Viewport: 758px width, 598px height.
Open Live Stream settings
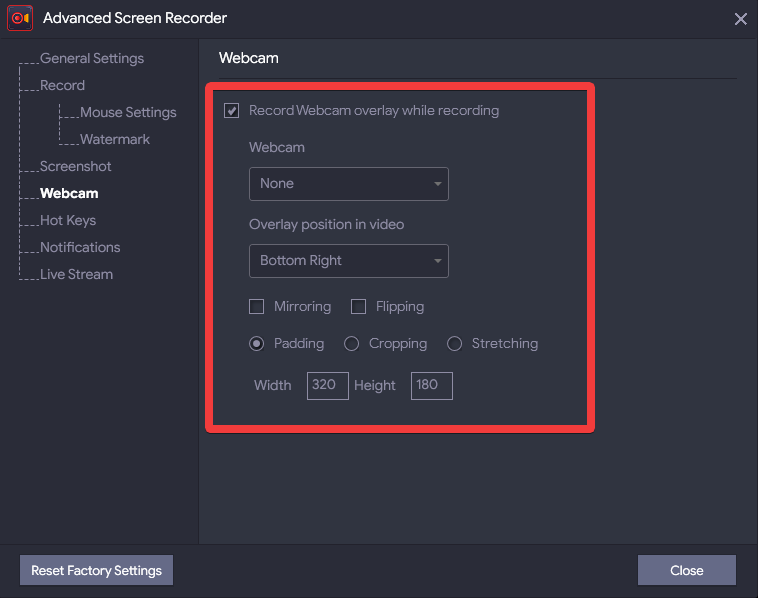76,274
